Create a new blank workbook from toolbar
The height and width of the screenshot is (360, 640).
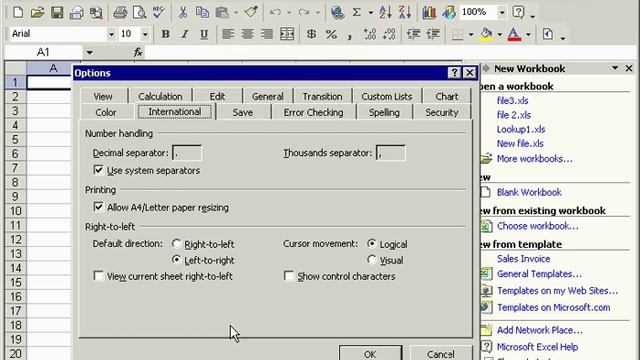[x=18, y=12]
